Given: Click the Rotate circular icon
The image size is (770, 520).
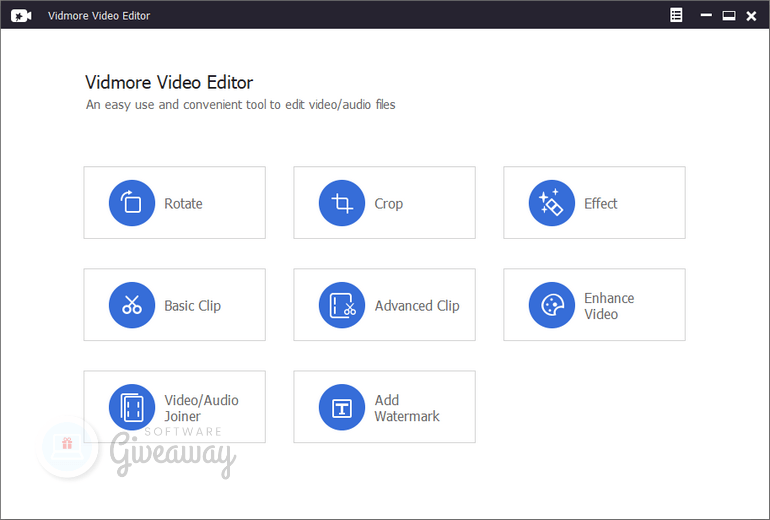Looking at the screenshot, I should click(x=132, y=203).
